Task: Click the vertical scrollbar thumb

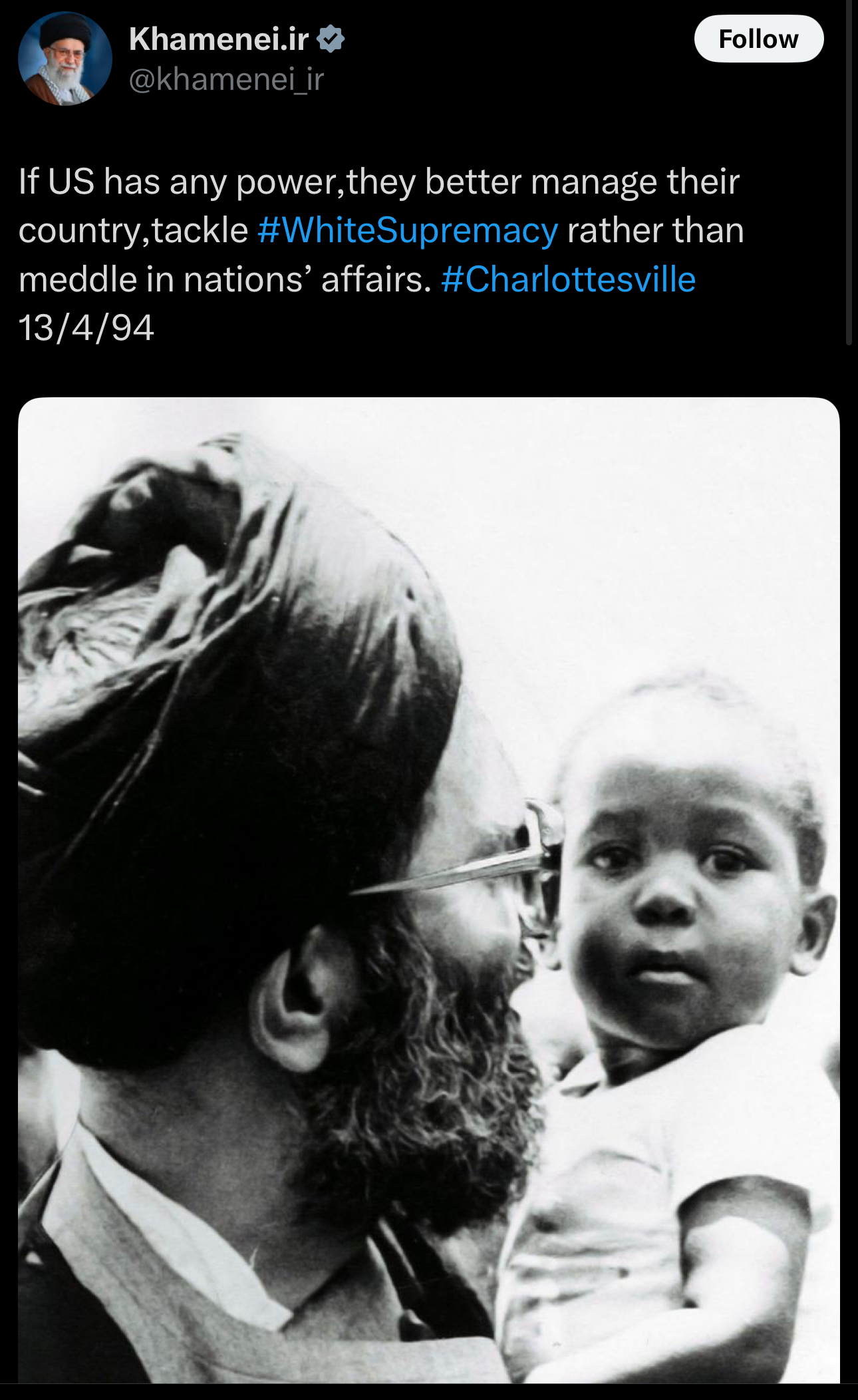Action: coord(849,172)
